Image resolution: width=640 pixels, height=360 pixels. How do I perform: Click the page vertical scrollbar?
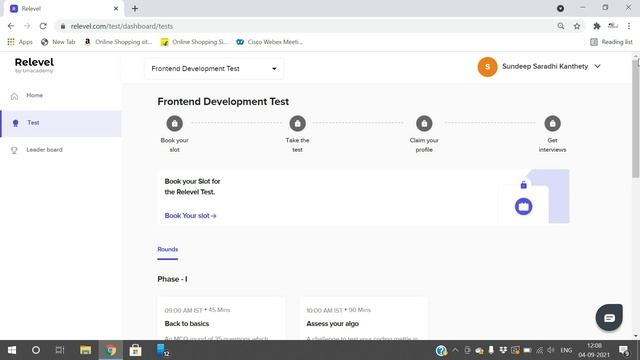click(636, 118)
